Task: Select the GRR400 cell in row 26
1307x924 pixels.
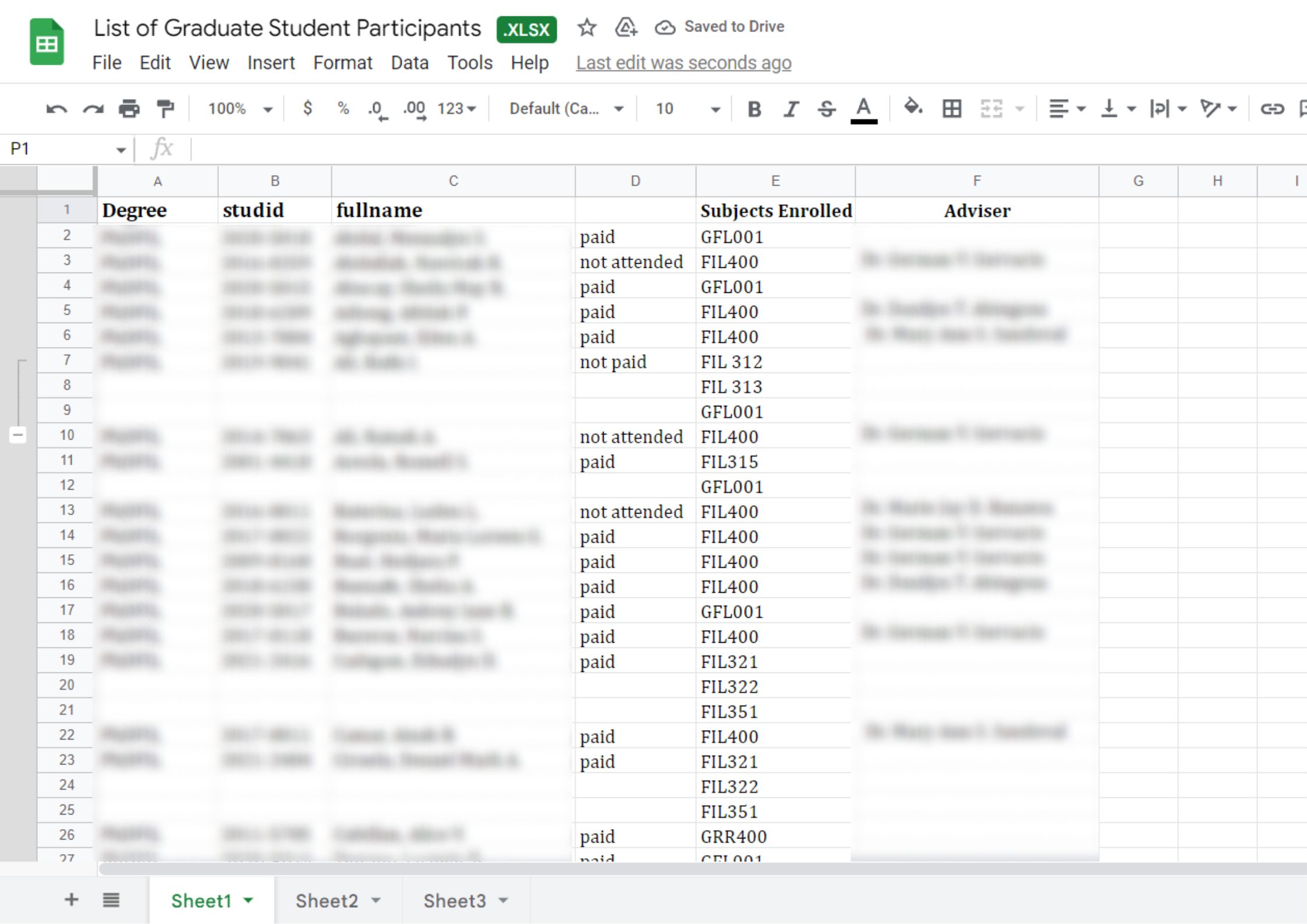Action: [775, 836]
